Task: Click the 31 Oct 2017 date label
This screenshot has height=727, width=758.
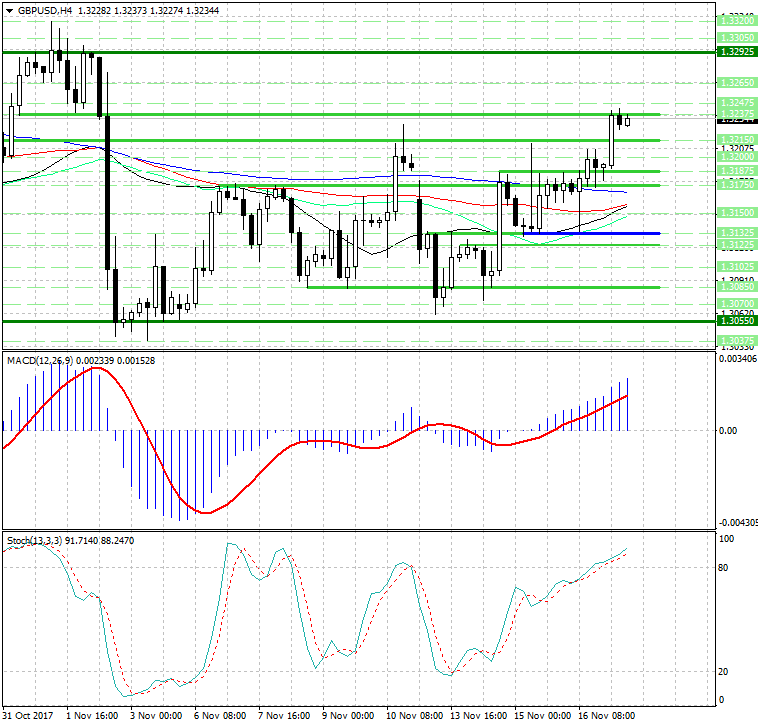Action: (27, 717)
